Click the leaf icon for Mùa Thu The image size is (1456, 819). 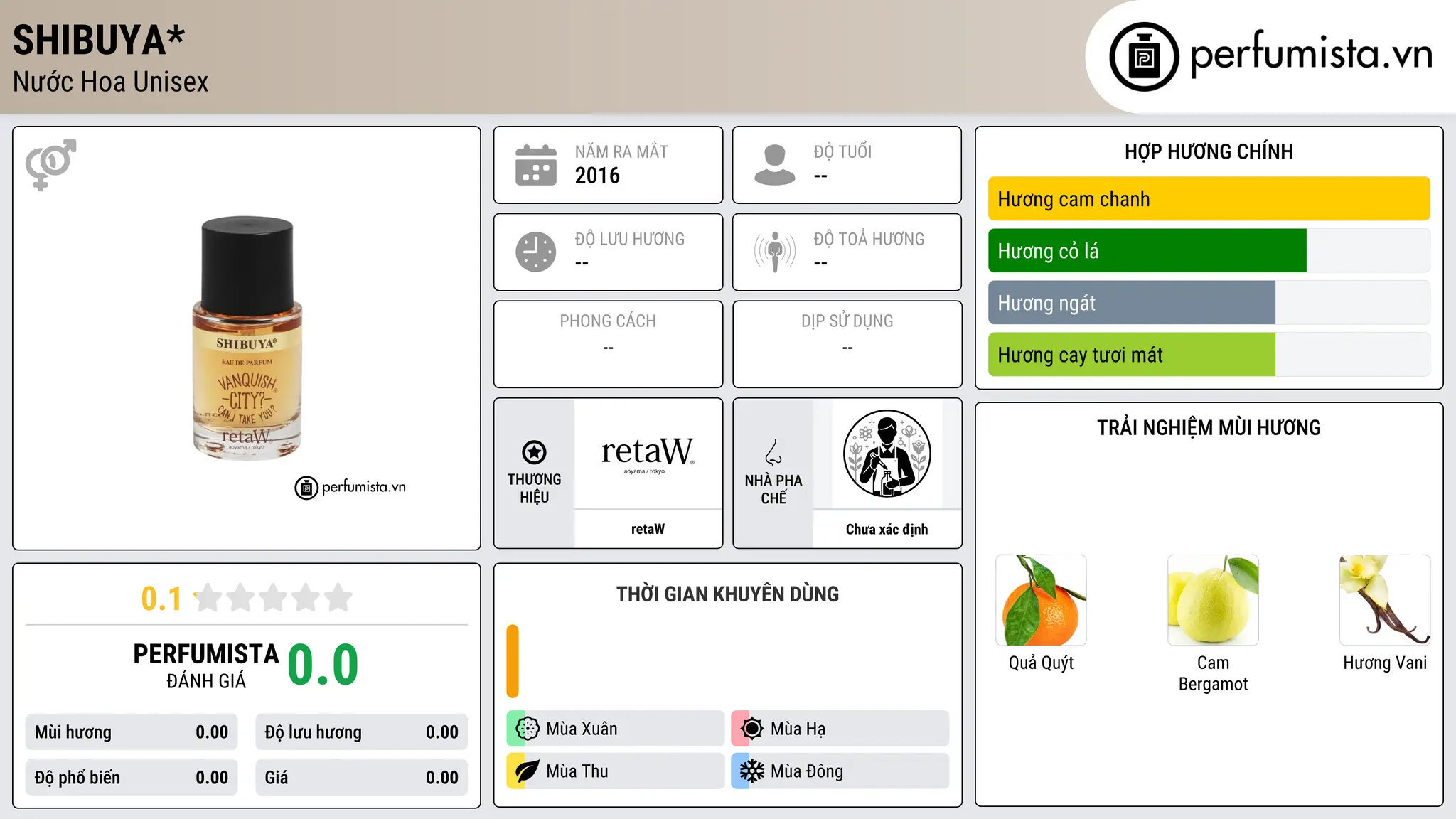click(528, 771)
